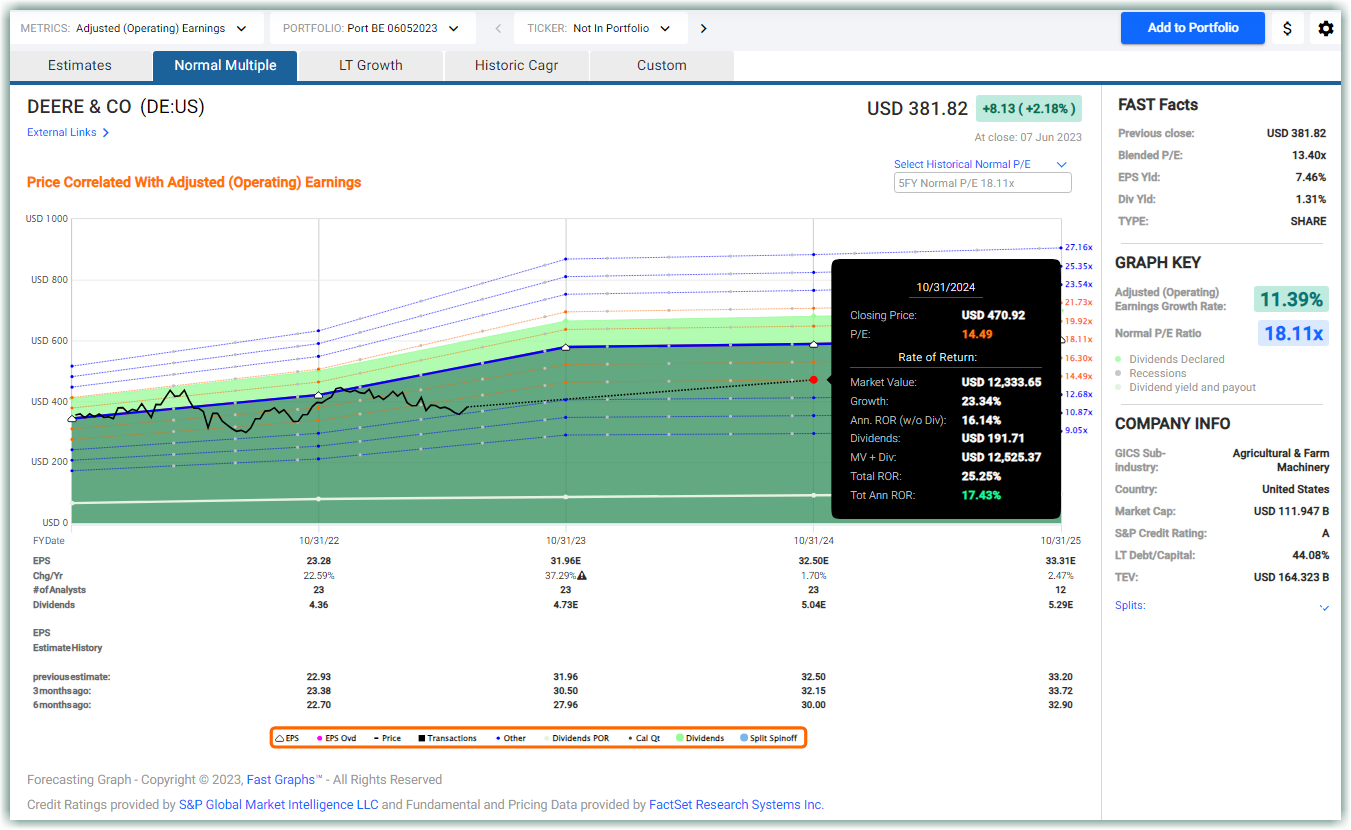The height and width of the screenshot is (830, 1351).
Task: Click the 18.11x P/E line label on chart
Action: 1079,340
